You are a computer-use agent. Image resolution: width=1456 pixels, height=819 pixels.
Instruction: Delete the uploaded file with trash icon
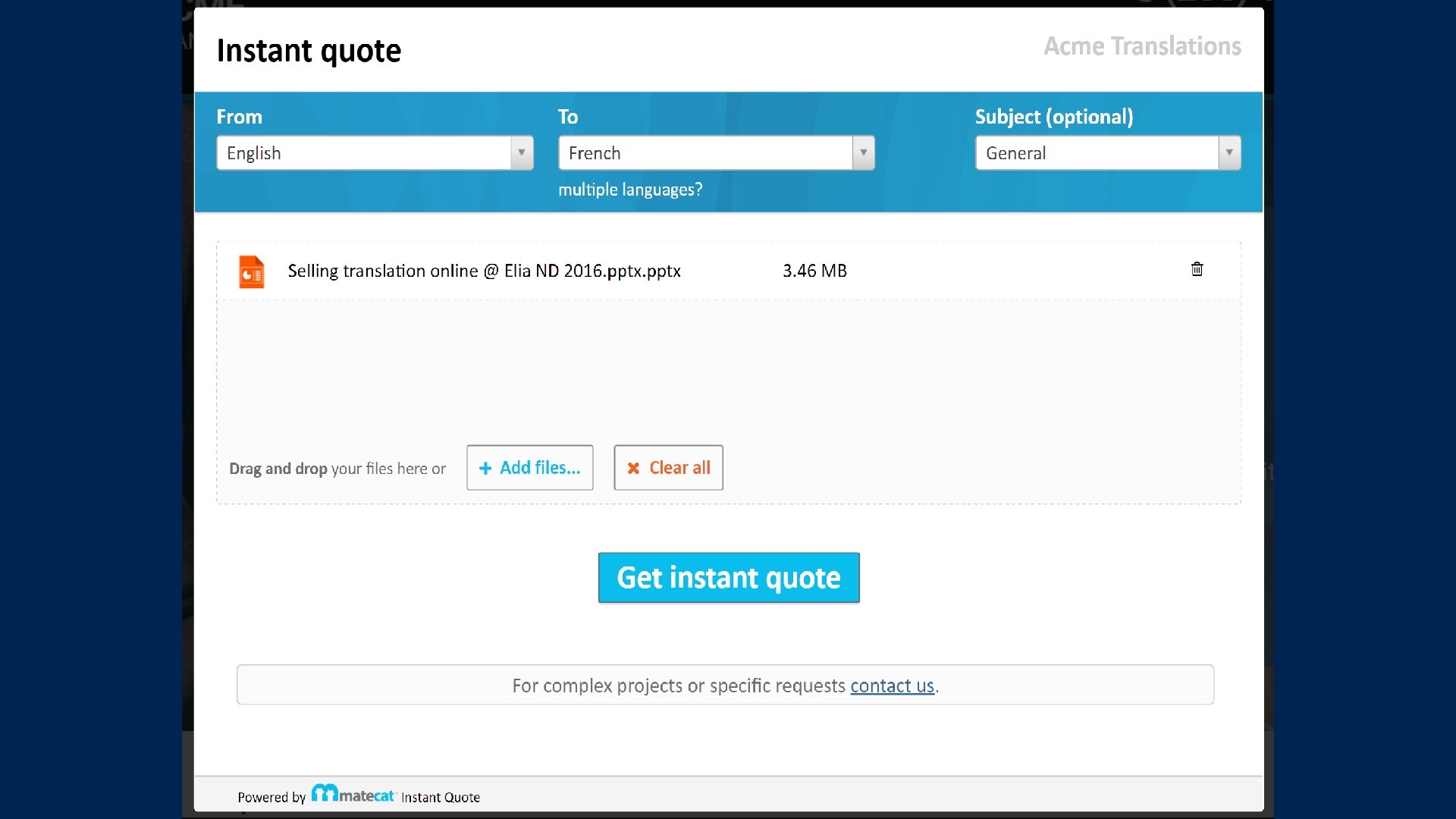pyautogui.click(x=1197, y=269)
